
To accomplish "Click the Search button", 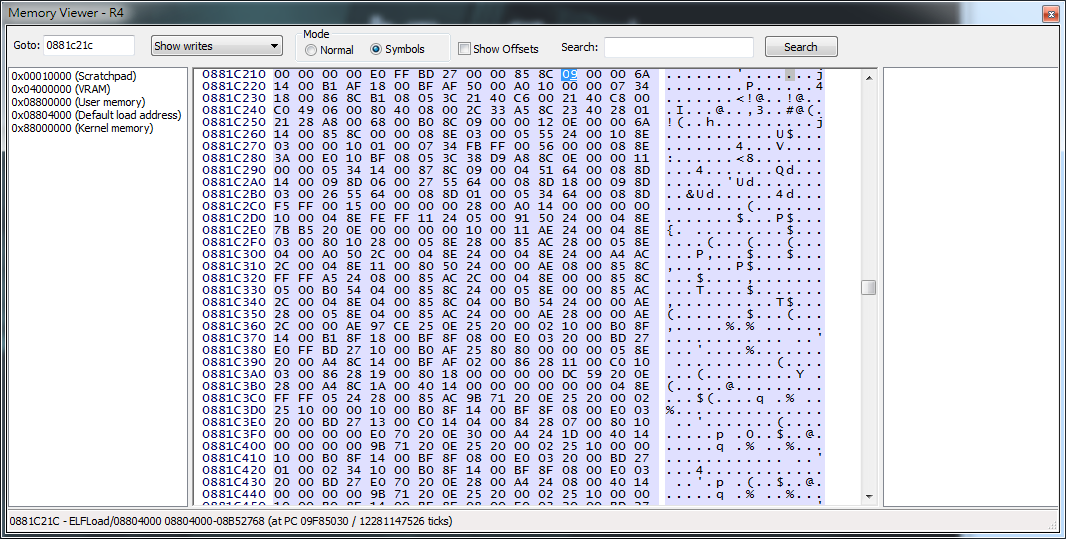I will coord(801,47).
